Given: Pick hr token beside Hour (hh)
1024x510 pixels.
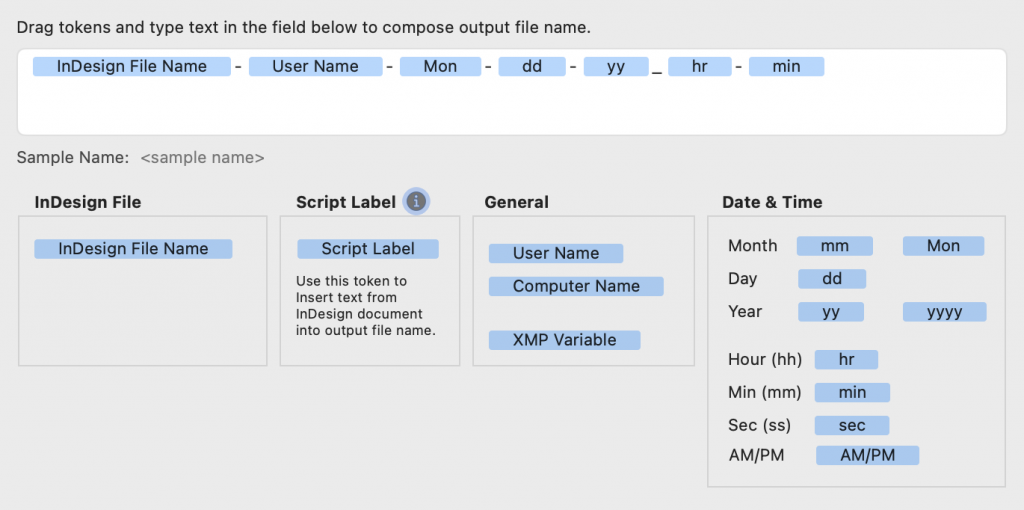Looking at the screenshot, I should (846, 360).
